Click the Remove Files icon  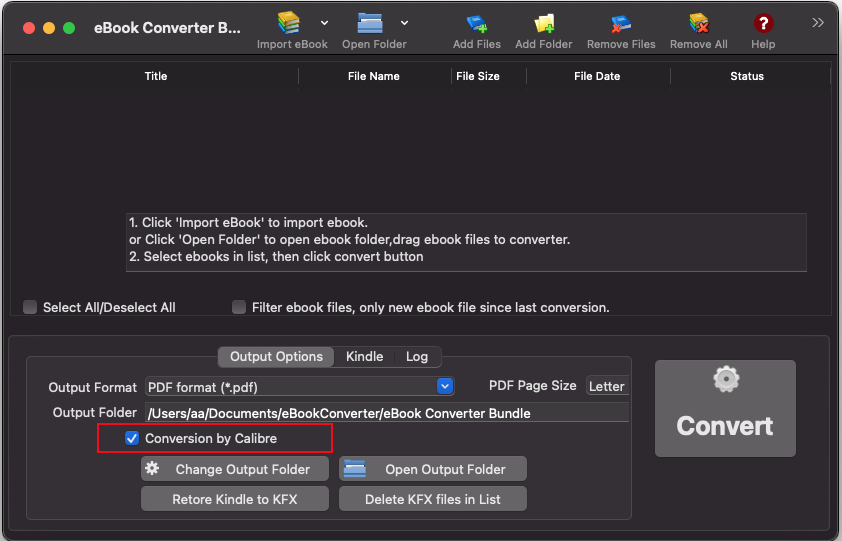621,24
